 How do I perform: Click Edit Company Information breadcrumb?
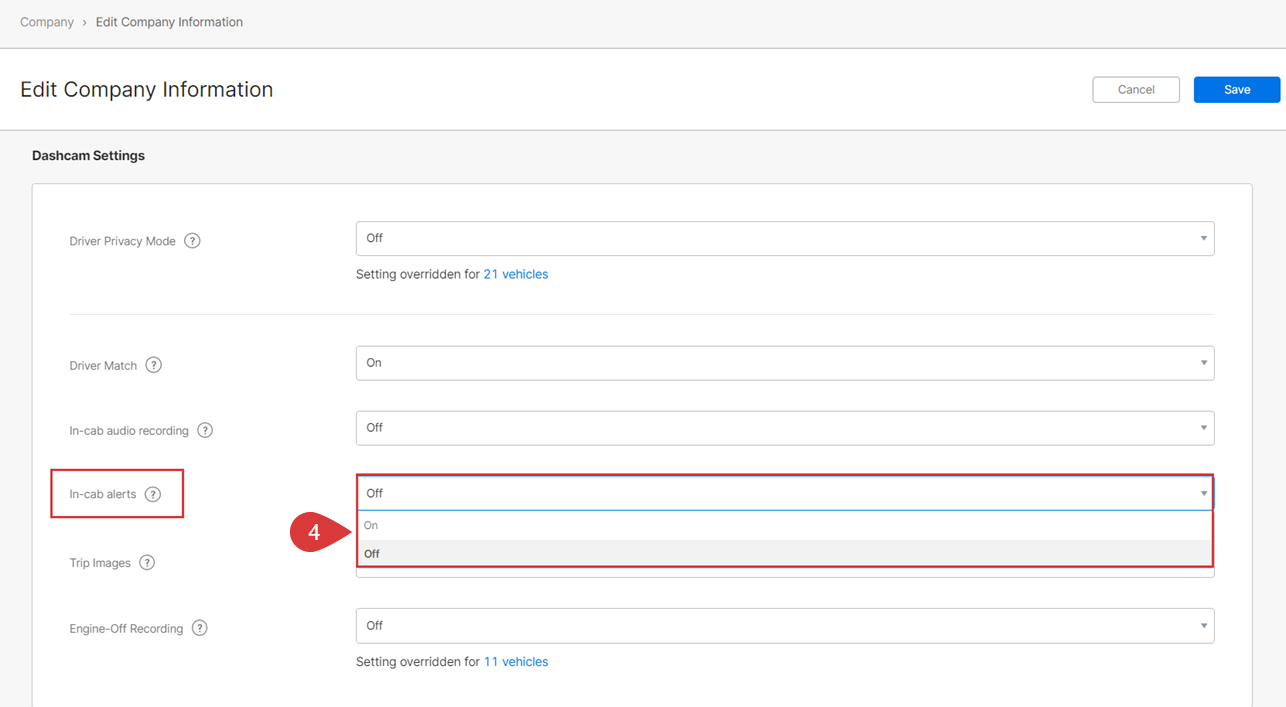pyautogui.click(x=169, y=22)
